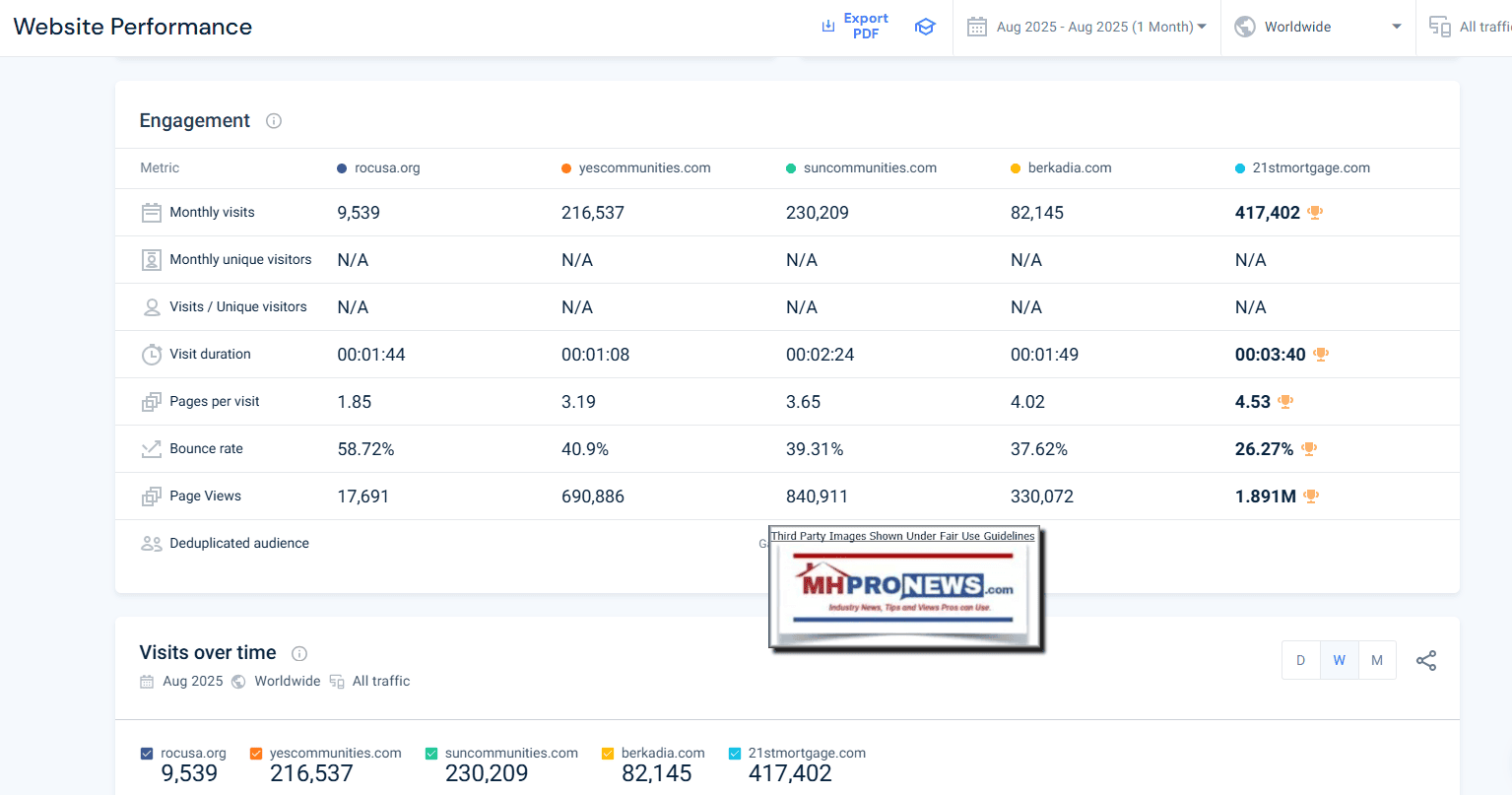
Task: Click the blue dot beside 21stmortgage.com header
Action: (1240, 168)
